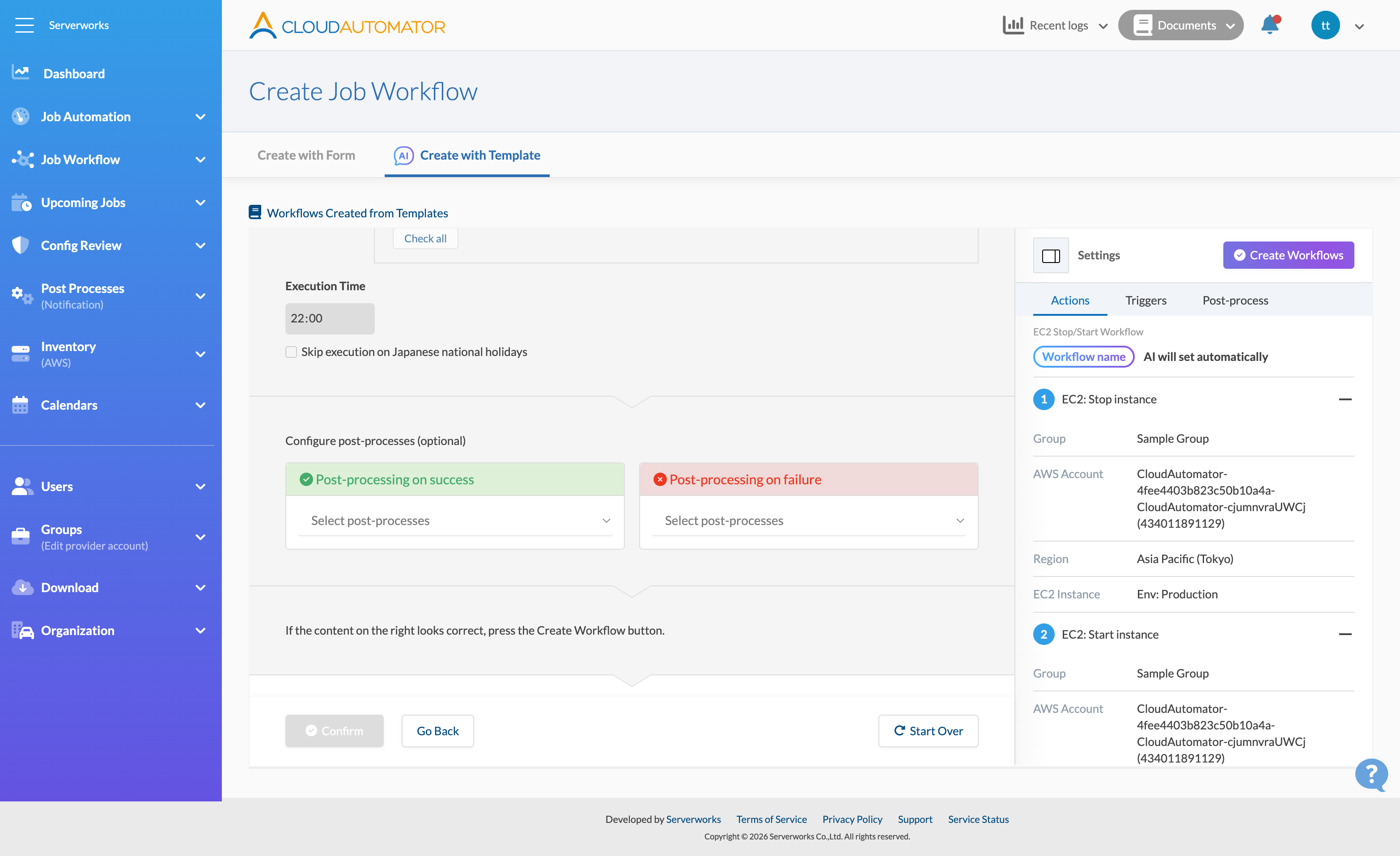Click the Calendars icon in sidebar
1400x856 pixels.
tap(20, 405)
